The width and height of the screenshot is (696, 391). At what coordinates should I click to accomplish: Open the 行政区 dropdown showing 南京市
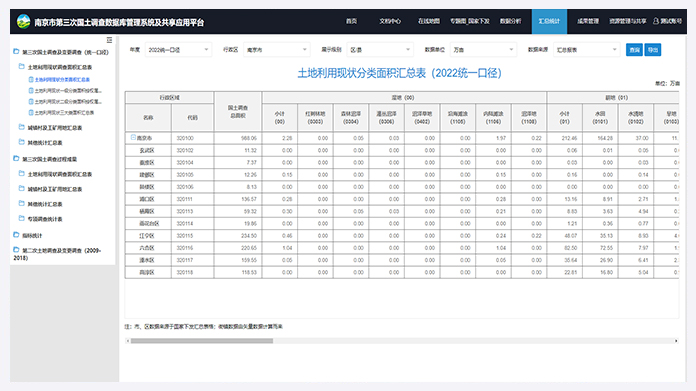[276, 50]
